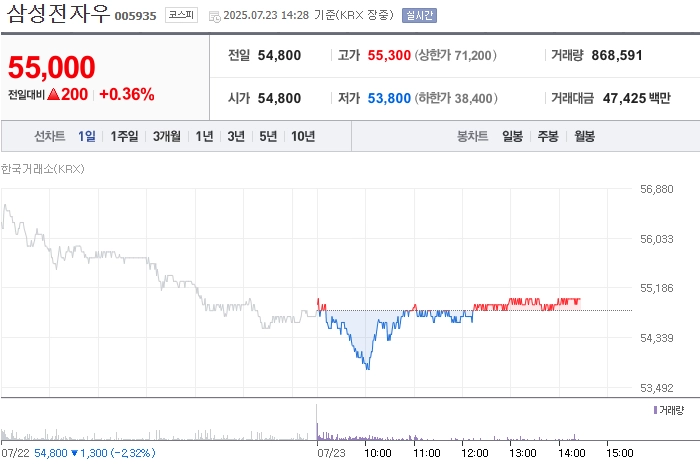Click the calendar icon beside the timestamp
This screenshot has width=700, height=465.
(x=215, y=16)
